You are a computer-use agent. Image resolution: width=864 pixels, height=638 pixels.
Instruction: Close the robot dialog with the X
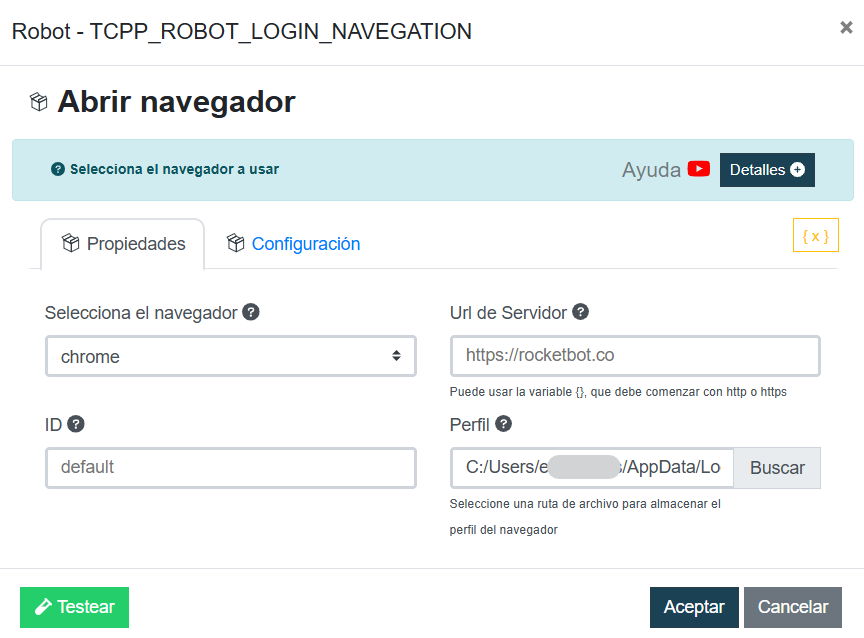coord(846,28)
